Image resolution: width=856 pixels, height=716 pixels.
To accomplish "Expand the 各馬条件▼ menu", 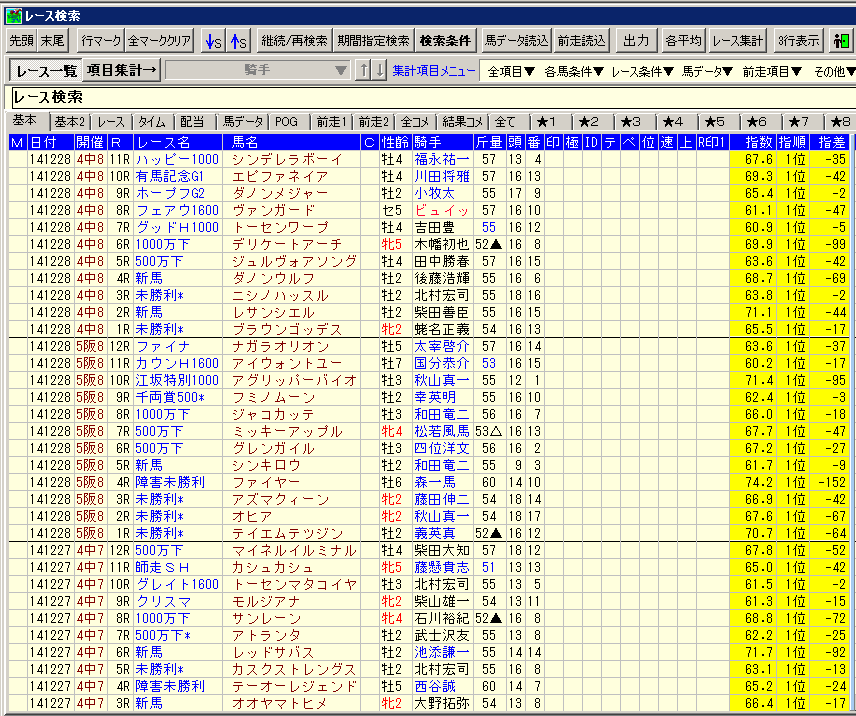I will pos(574,71).
